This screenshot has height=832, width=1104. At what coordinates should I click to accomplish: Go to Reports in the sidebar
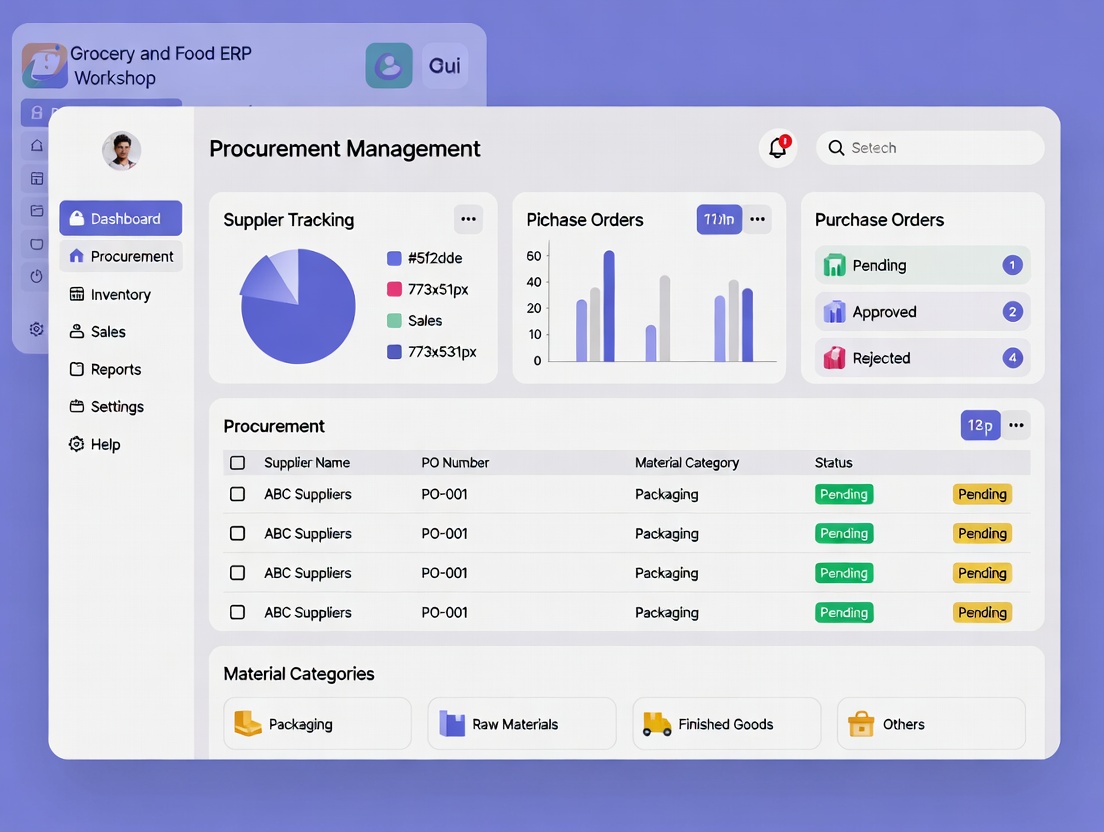pyautogui.click(x=115, y=369)
